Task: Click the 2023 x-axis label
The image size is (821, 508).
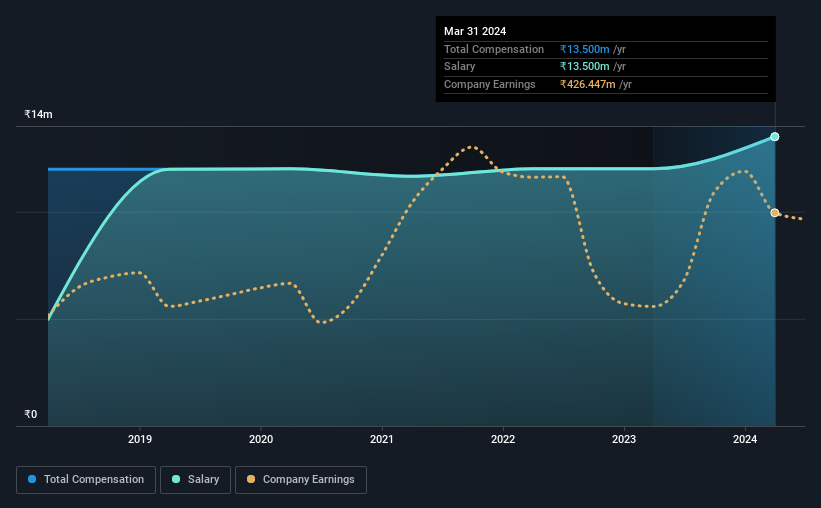Action: coord(624,439)
